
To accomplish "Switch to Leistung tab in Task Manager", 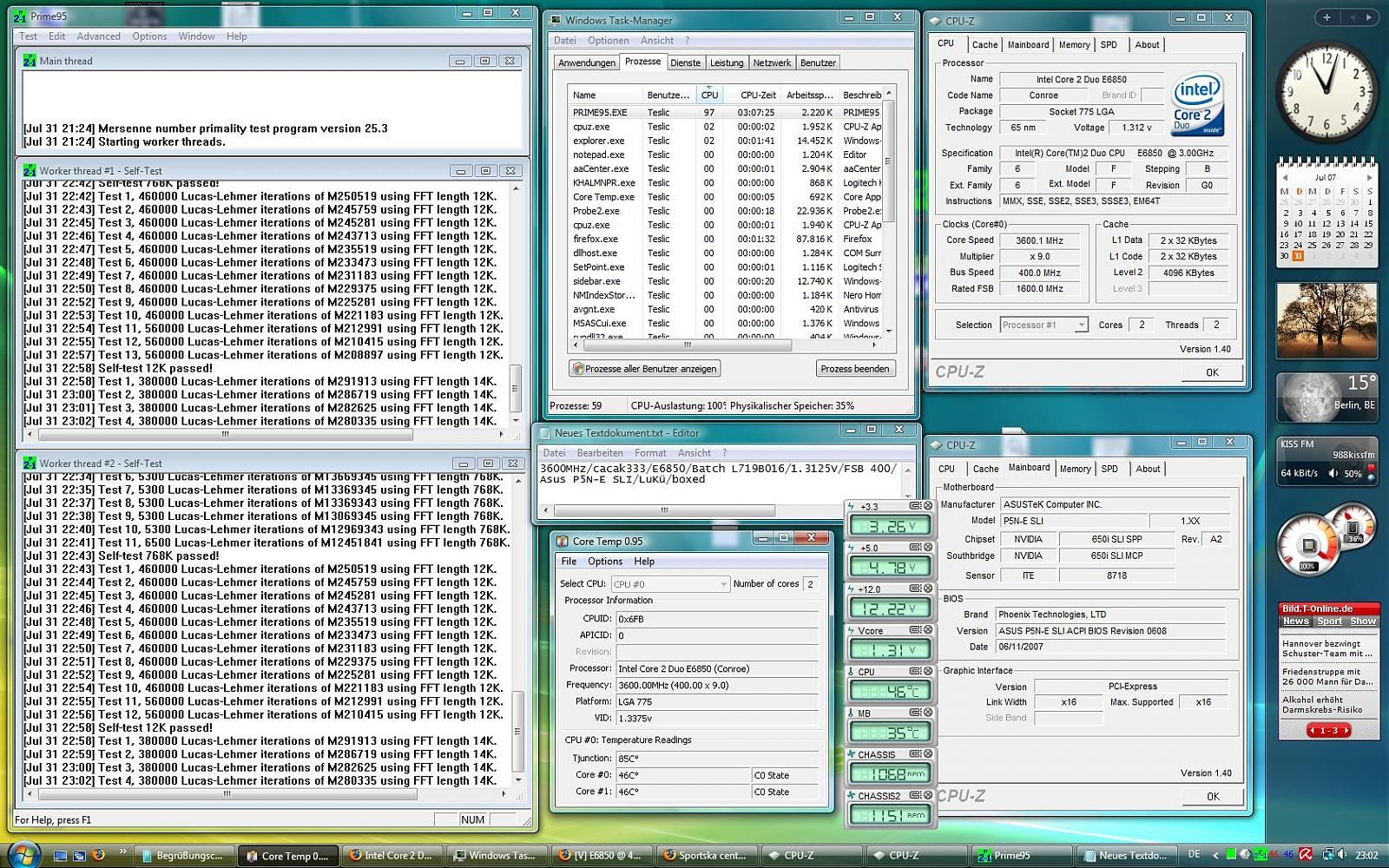I will point(727,62).
